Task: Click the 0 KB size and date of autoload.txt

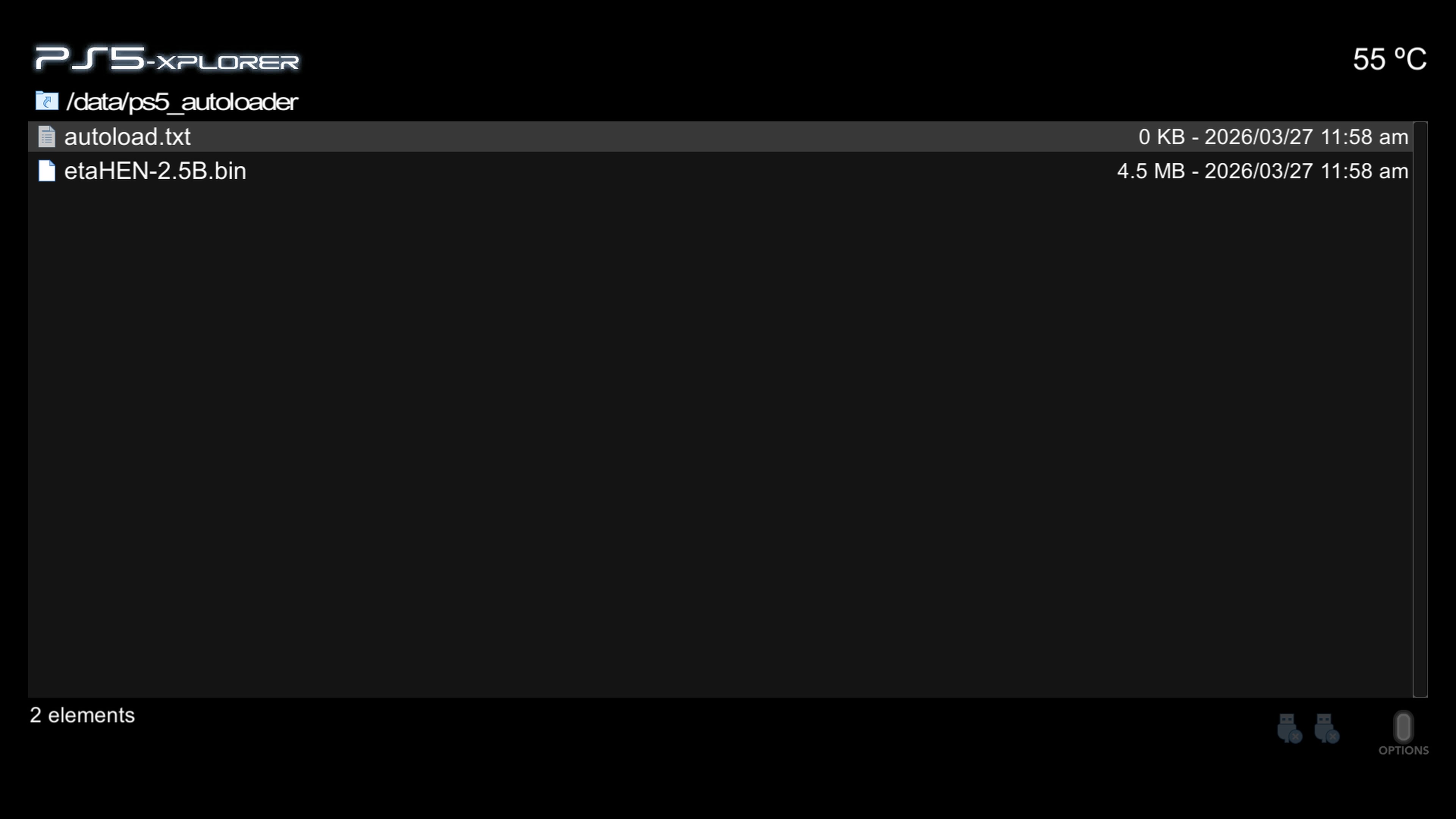Action: click(x=1274, y=137)
